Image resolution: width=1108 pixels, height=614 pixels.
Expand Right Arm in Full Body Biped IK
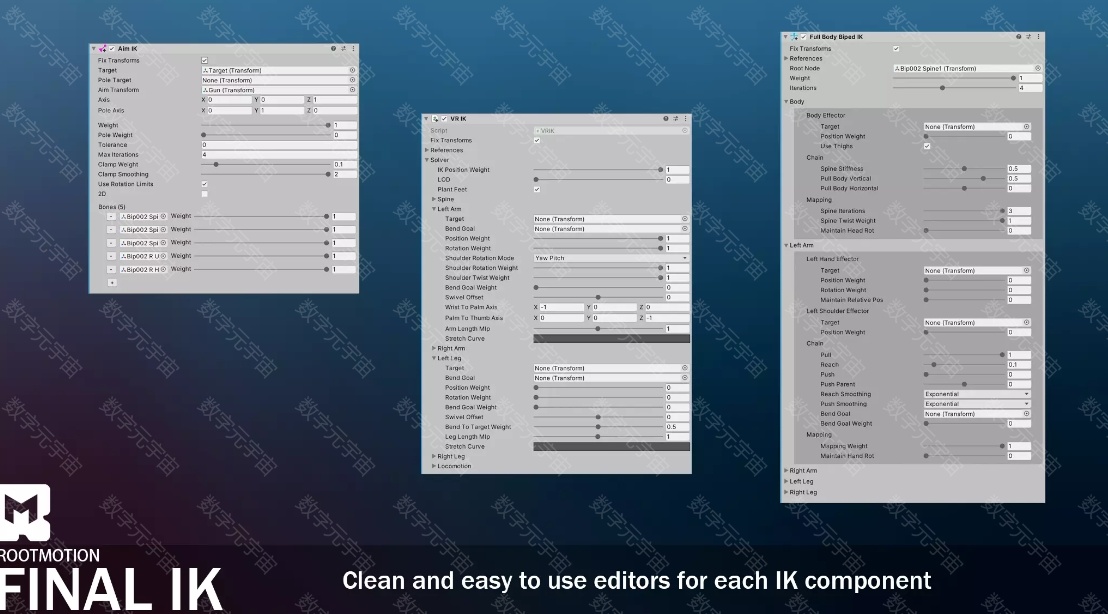(x=786, y=471)
